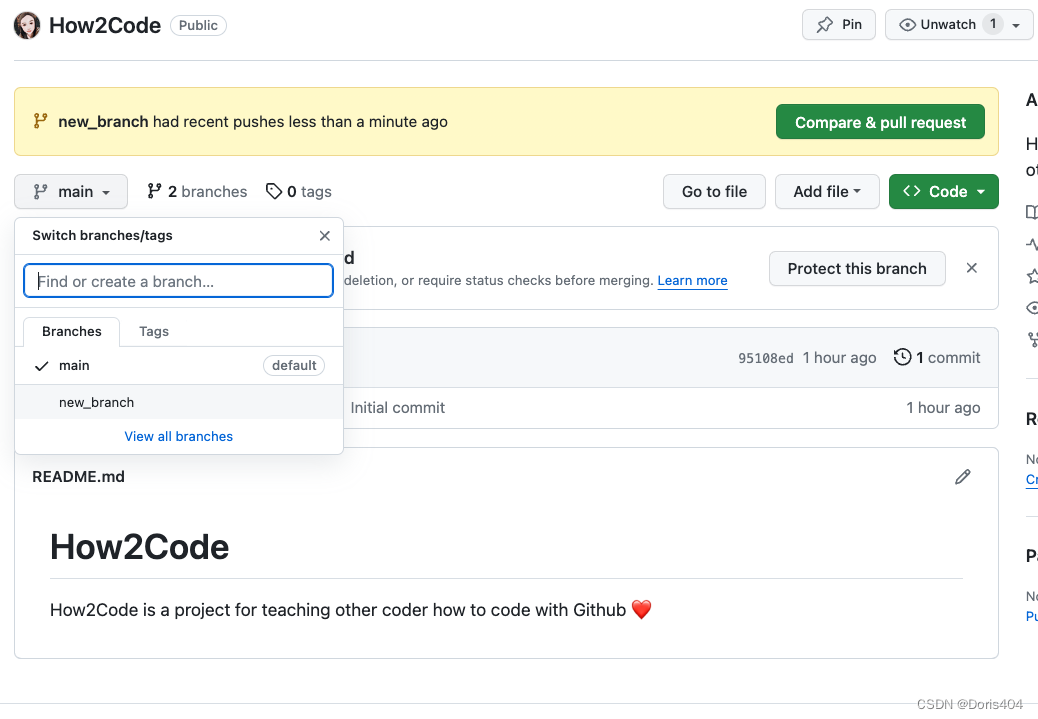The image size is (1038, 719).
Task: Open the View all branches link
Action: click(178, 436)
